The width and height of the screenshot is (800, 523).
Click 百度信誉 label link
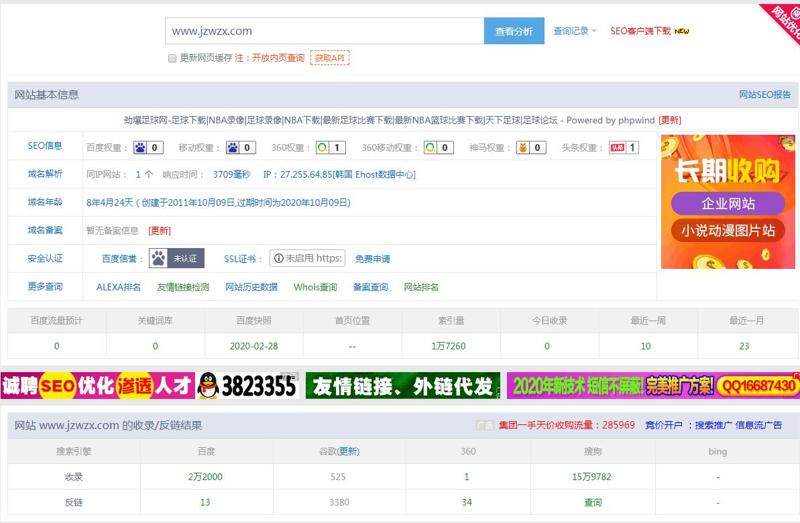pos(119,259)
